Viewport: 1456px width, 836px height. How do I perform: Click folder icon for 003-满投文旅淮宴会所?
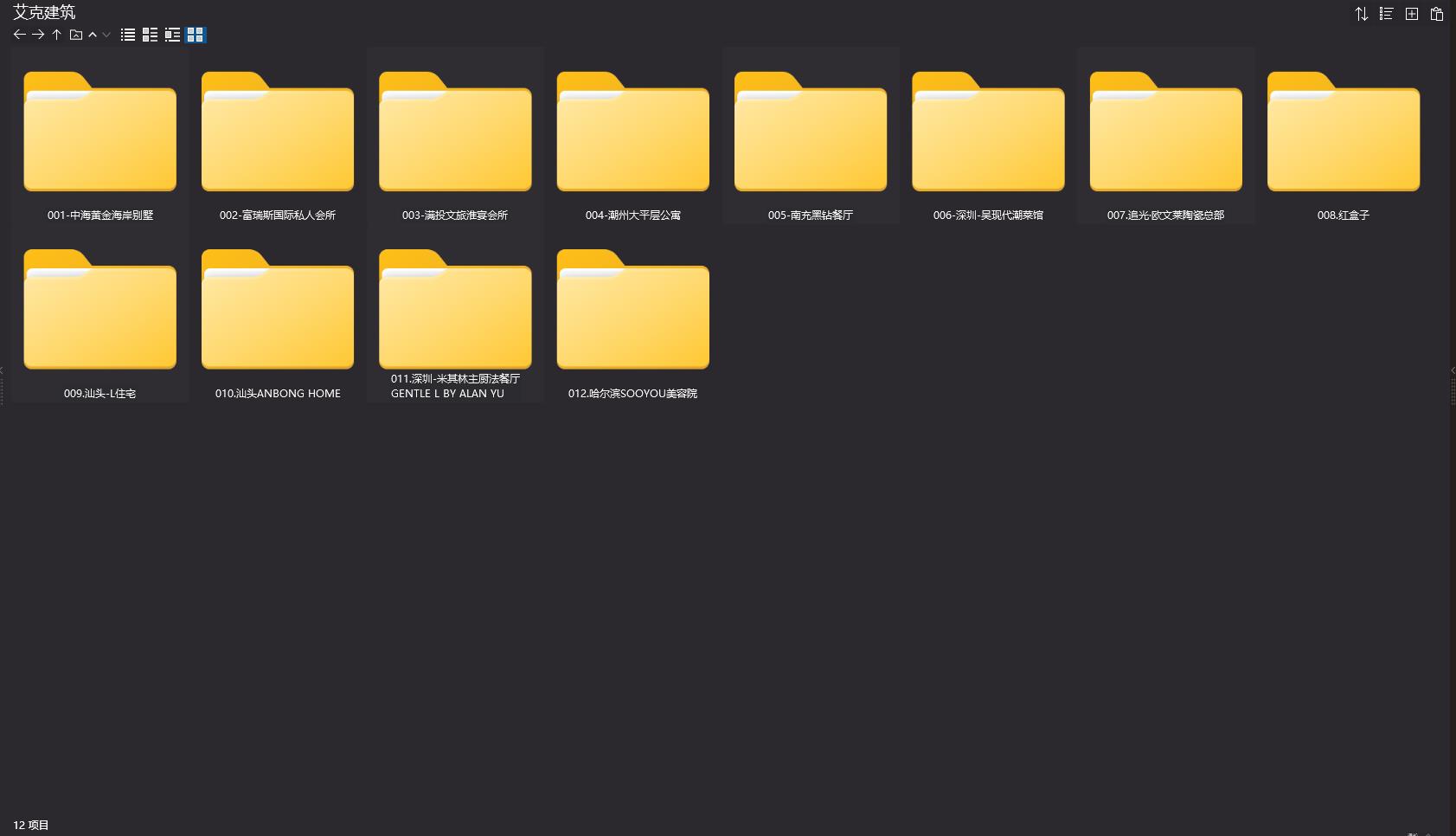(455, 132)
